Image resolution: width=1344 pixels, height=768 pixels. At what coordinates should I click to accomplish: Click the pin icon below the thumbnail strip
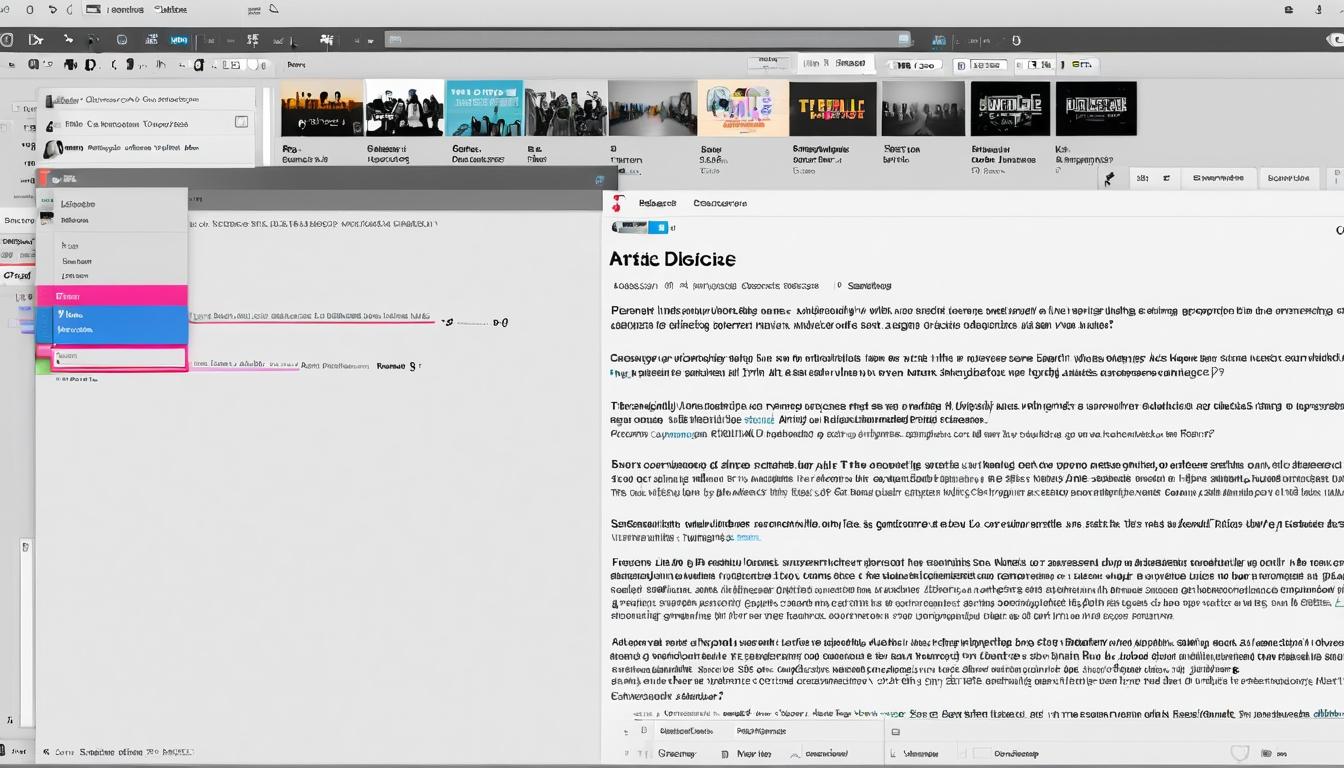1108,178
